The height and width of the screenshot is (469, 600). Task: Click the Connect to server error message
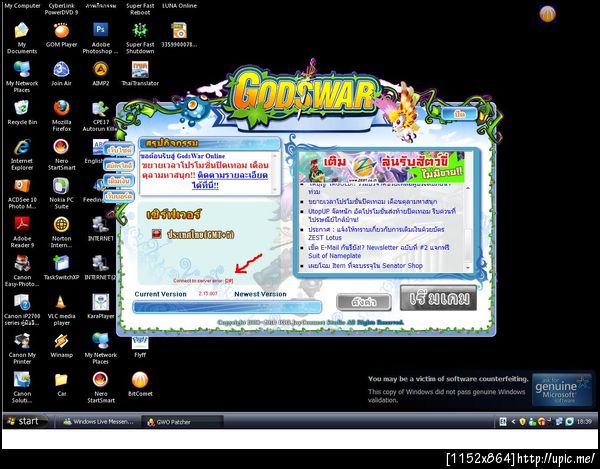[x=203, y=281]
